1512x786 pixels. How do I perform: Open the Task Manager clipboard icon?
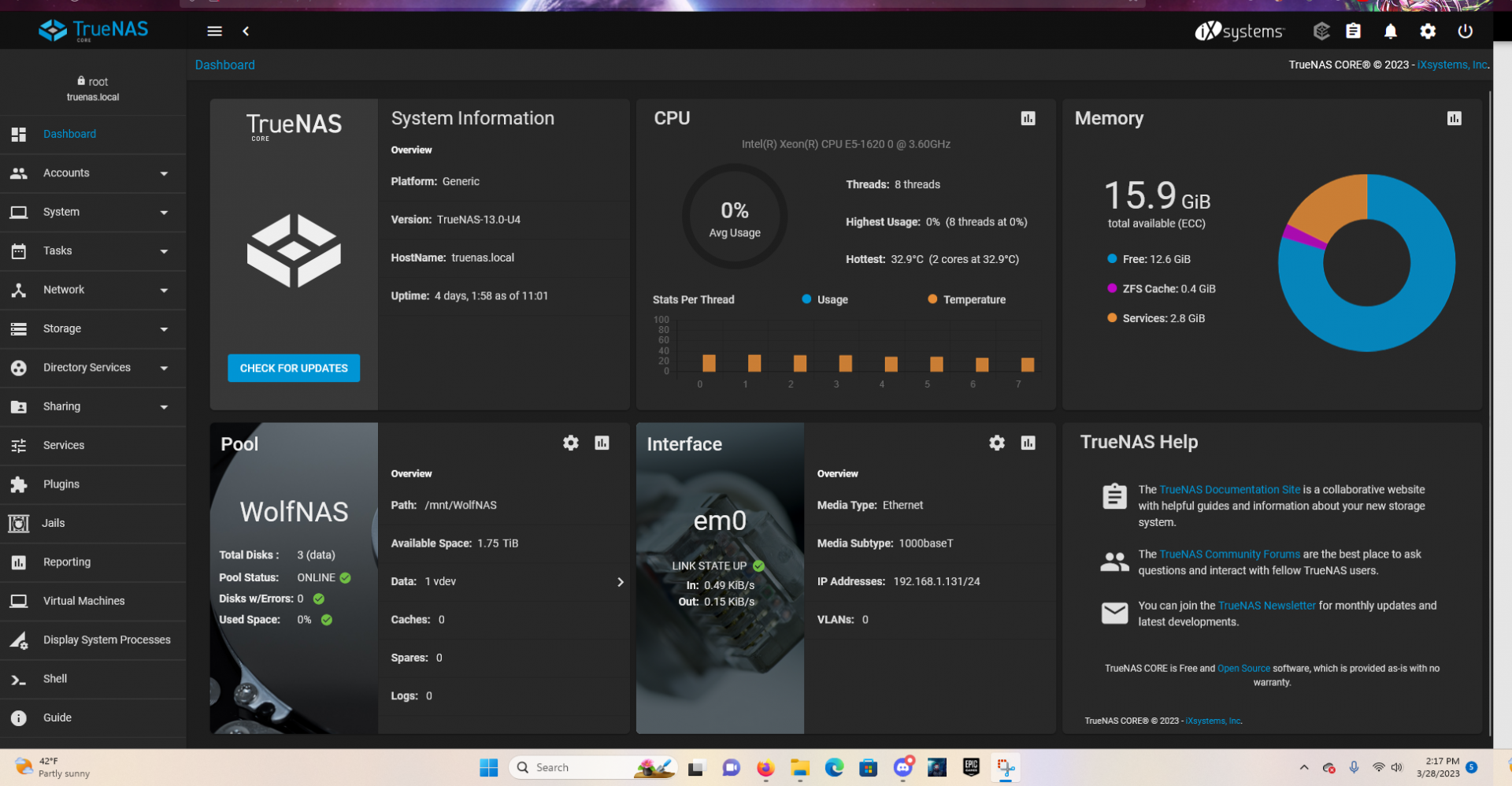tap(1353, 31)
